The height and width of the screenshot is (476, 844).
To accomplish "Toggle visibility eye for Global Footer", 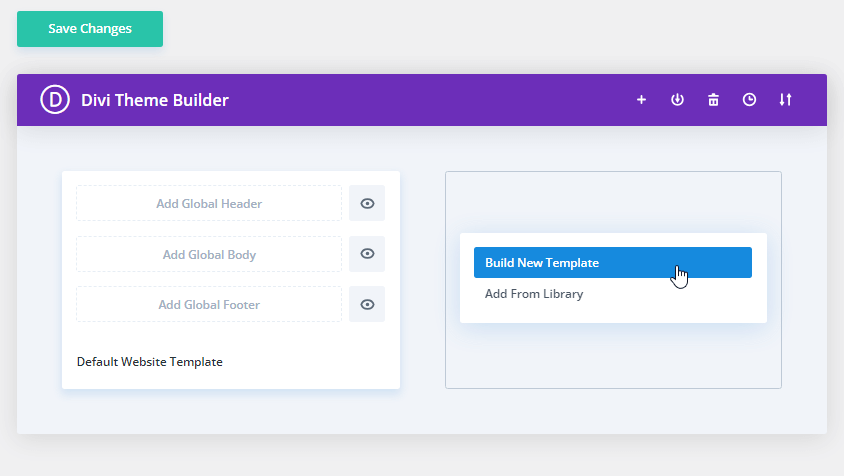I will click(x=367, y=304).
